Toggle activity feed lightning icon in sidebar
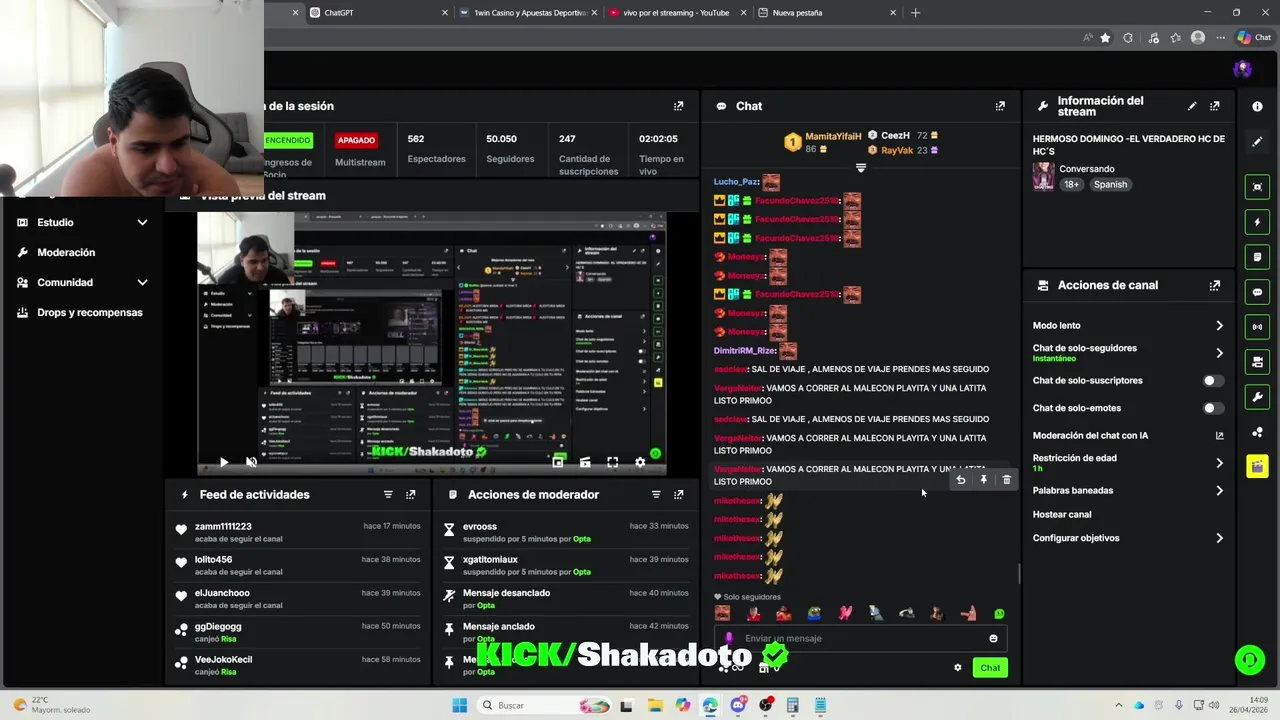The height and width of the screenshot is (720, 1280). pyautogui.click(x=1257, y=222)
